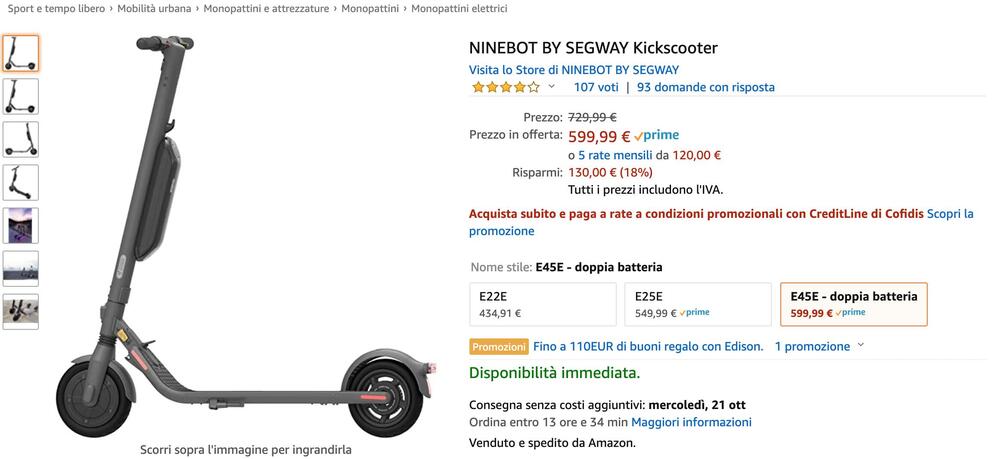Go to Mobilità urbana breadcrumb
The width and height of the screenshot is (1000, 459).
[x=154, y=9]
